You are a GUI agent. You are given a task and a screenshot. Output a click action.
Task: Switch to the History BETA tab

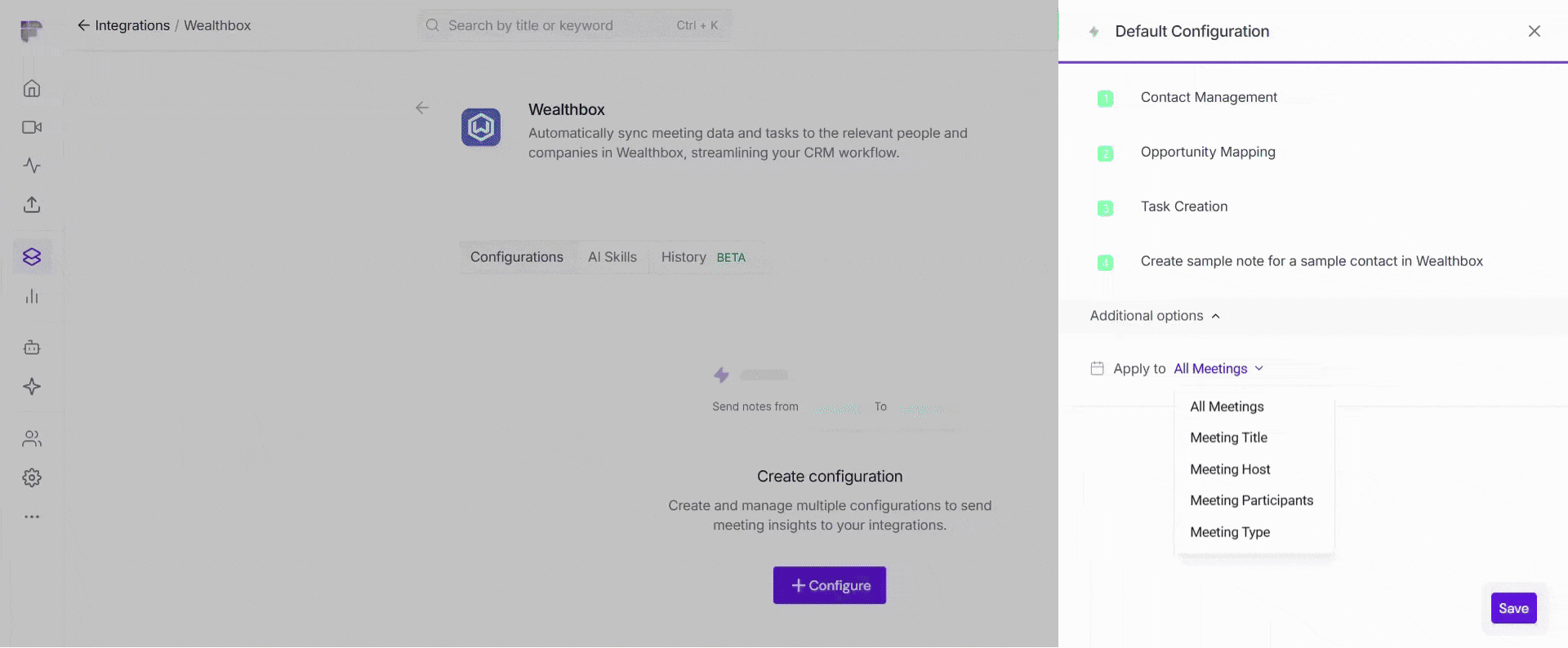click(x=703, y=257)
